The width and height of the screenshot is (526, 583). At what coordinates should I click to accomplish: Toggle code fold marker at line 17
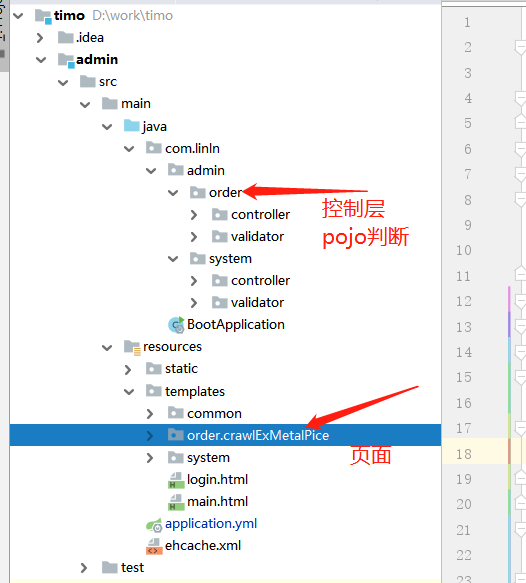coord(520,429)
